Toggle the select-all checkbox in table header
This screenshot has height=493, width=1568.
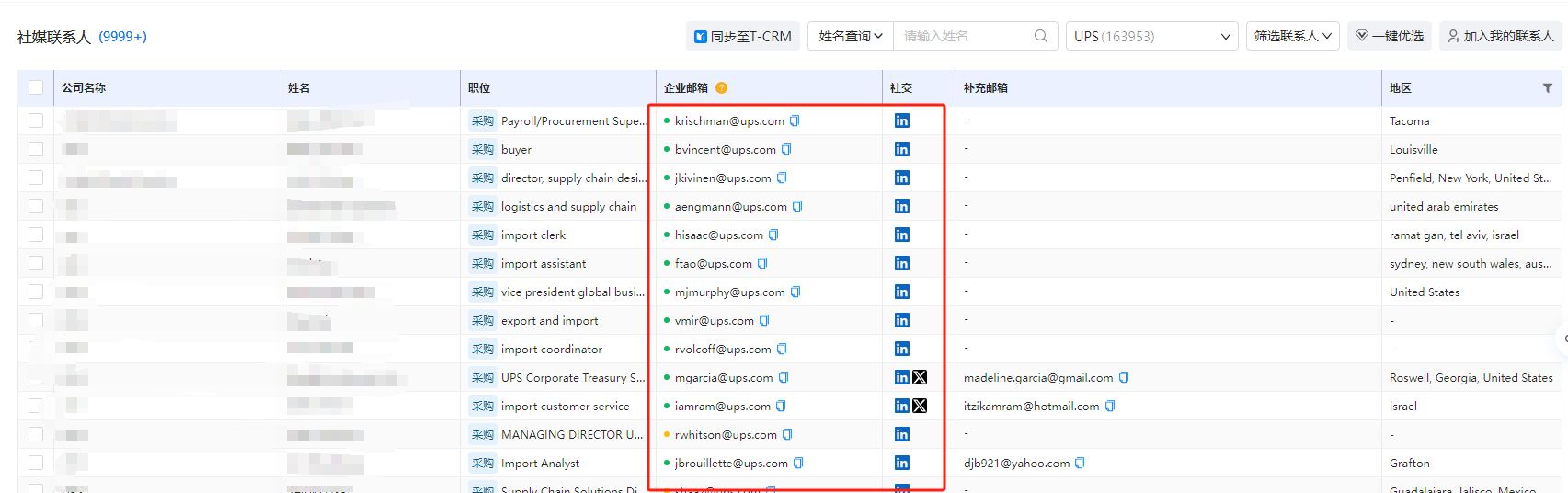[36, 87]
